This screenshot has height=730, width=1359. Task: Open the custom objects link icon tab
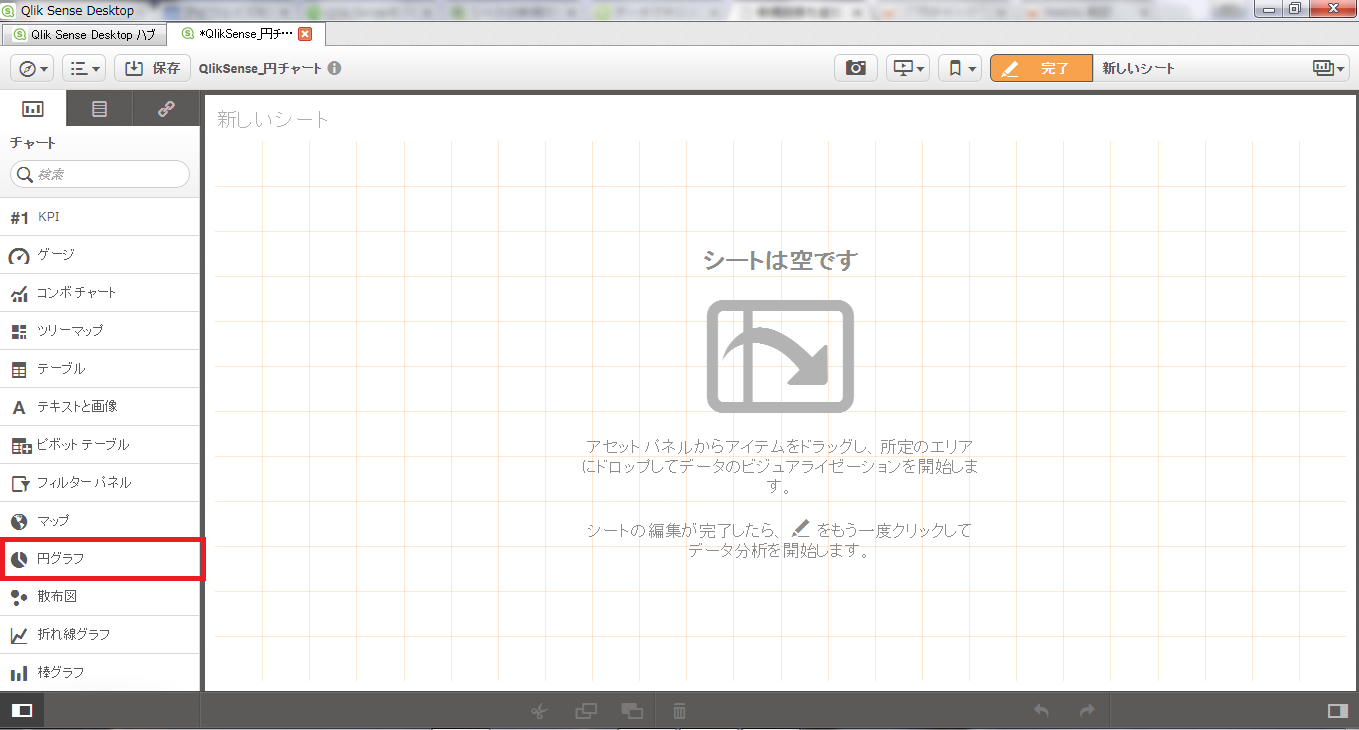(x=166, y=109)
